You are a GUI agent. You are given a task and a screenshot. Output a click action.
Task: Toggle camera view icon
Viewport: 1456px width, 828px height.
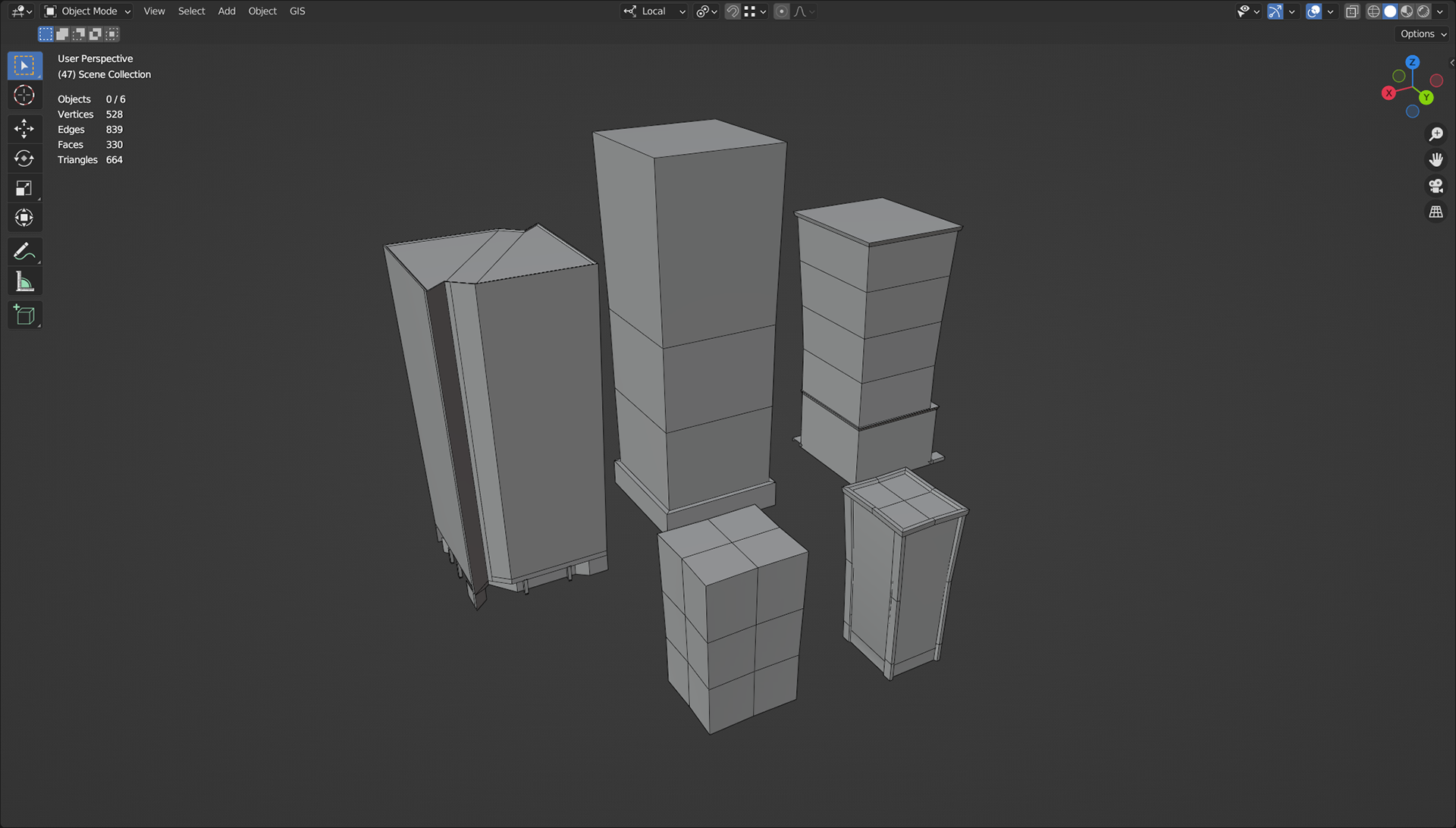pos(1436,186)
